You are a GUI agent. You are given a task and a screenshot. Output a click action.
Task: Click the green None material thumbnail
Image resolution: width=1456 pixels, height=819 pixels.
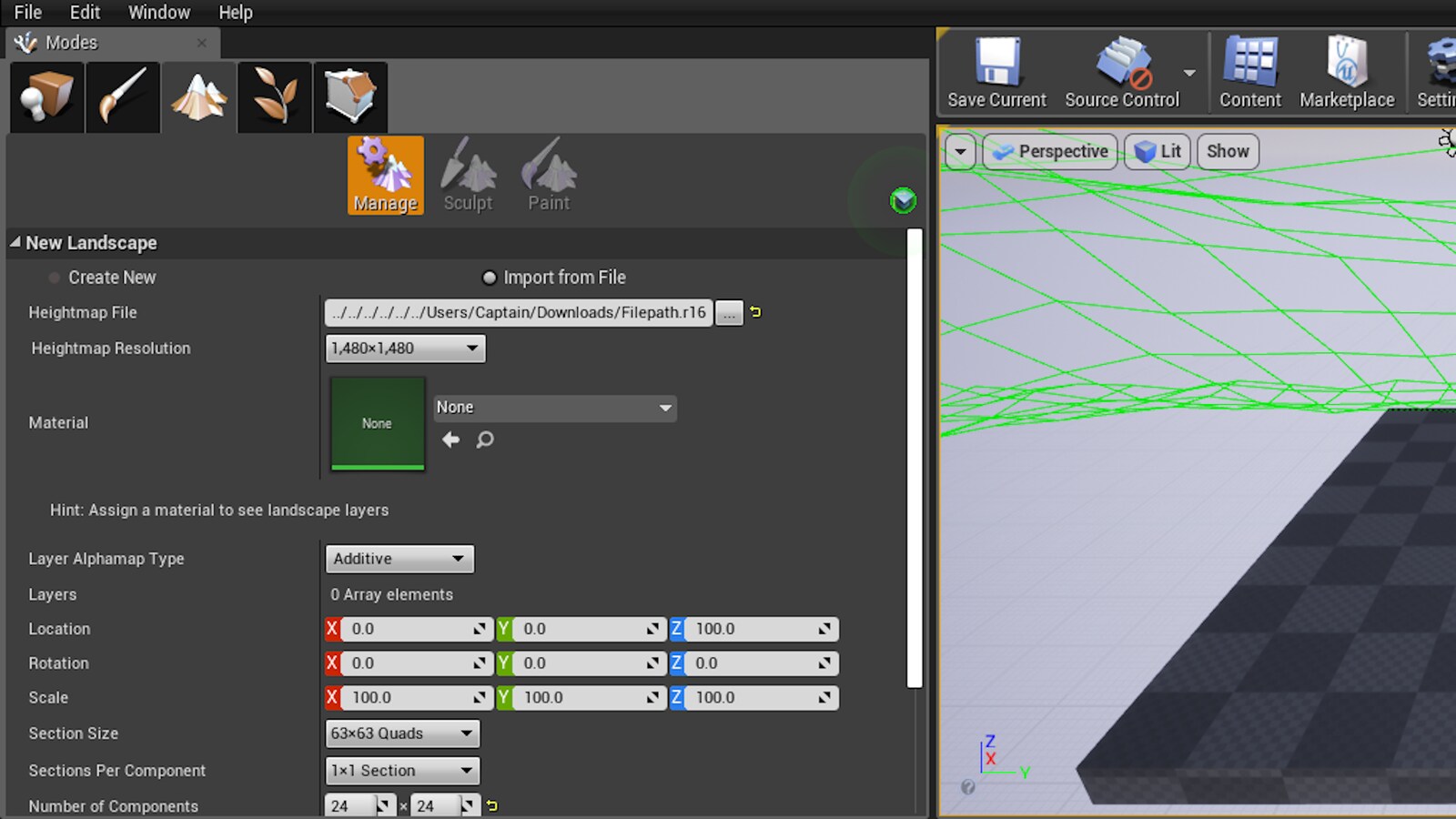tap(377, 423)
